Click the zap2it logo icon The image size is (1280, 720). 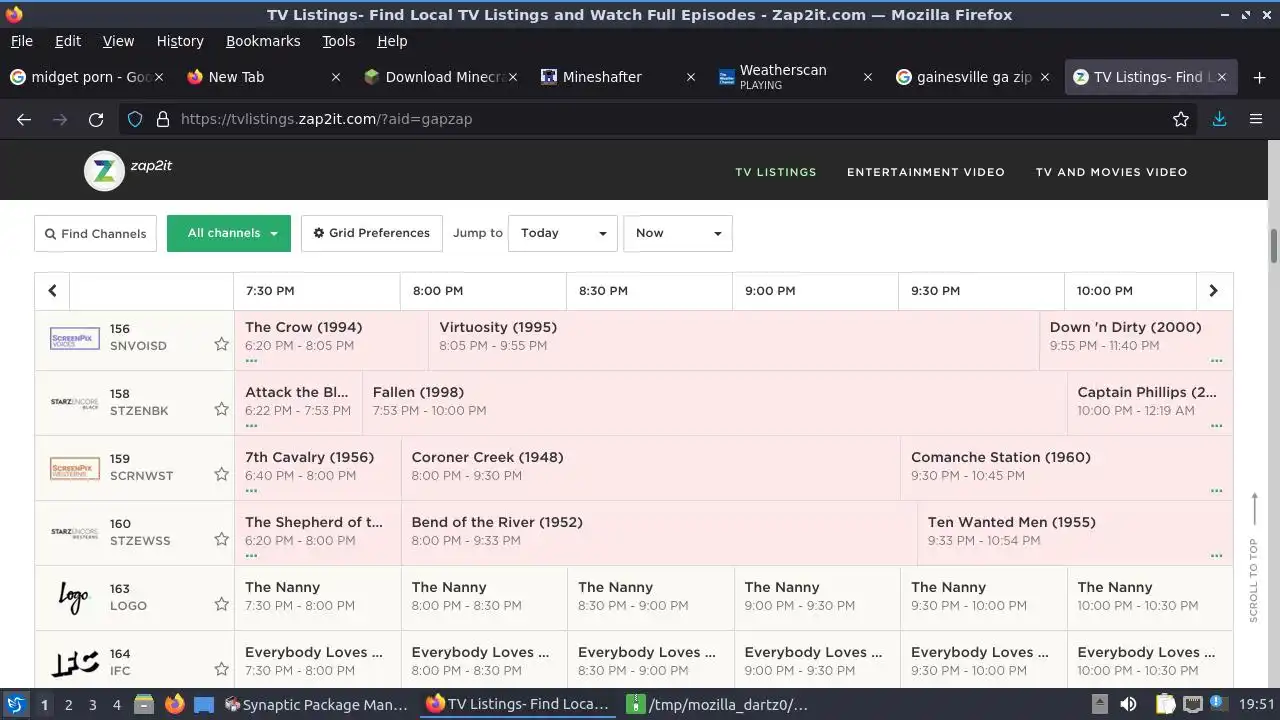click(x=104, y=171)
